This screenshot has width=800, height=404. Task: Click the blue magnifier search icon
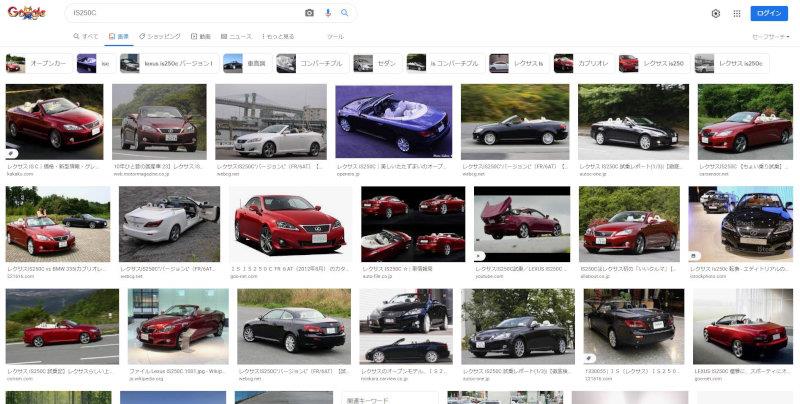(x=344, y=13)
